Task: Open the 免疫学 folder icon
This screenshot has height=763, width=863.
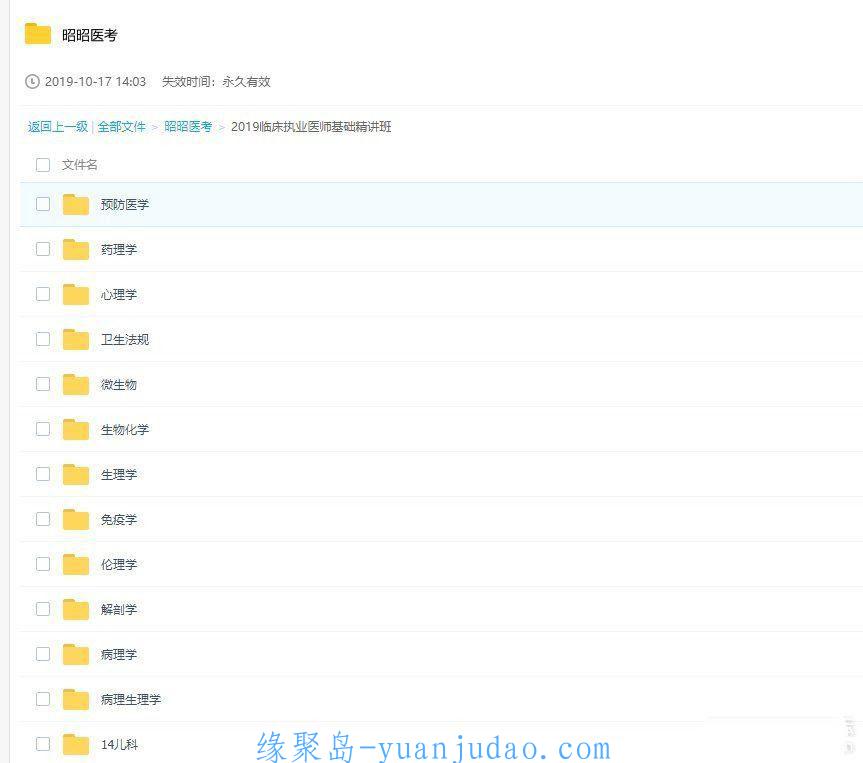Action: [75, 519]
